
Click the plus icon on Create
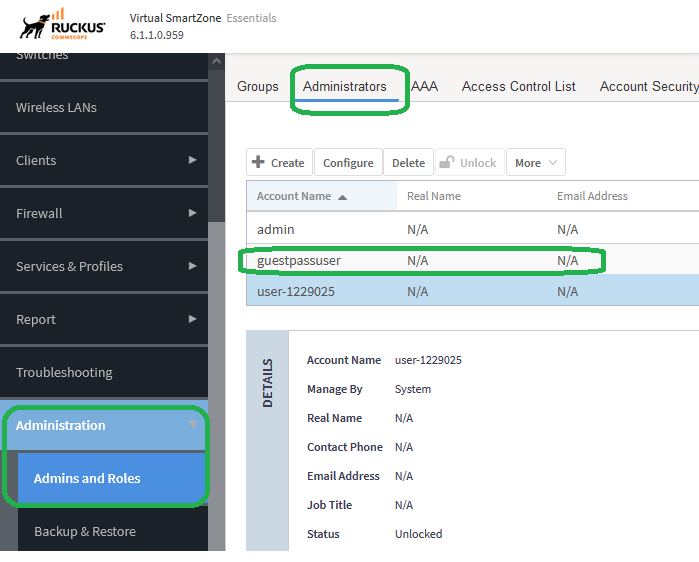coord(258,162)
